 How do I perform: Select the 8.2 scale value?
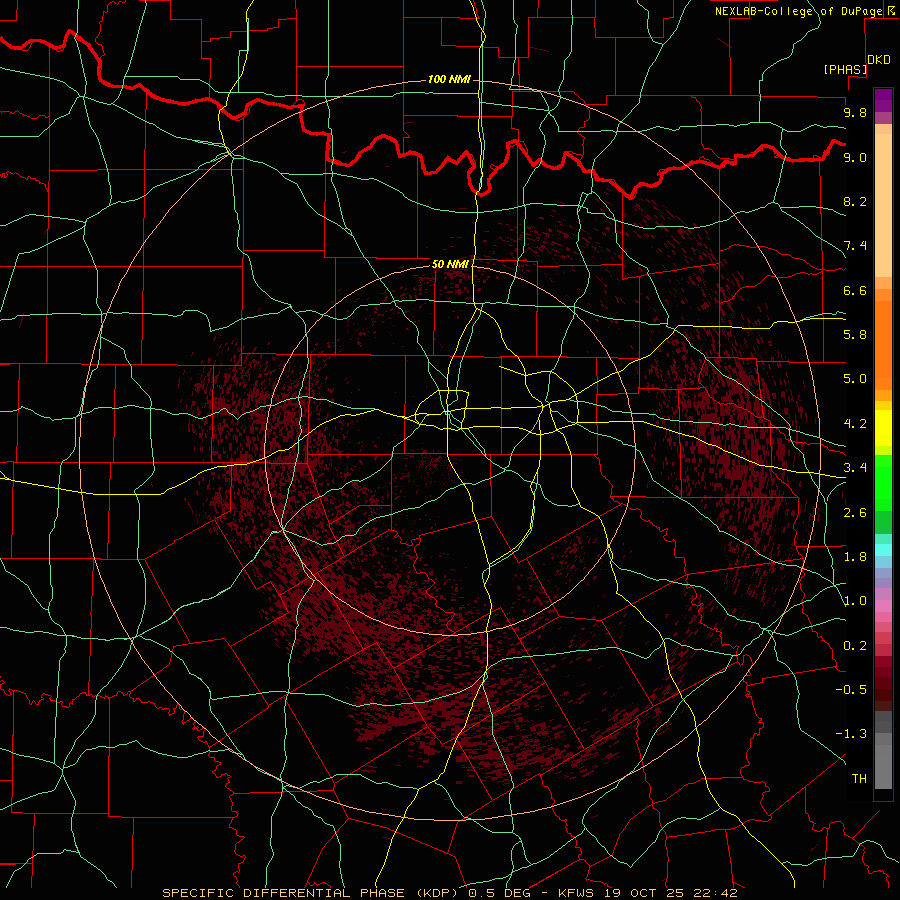(855, 201)
